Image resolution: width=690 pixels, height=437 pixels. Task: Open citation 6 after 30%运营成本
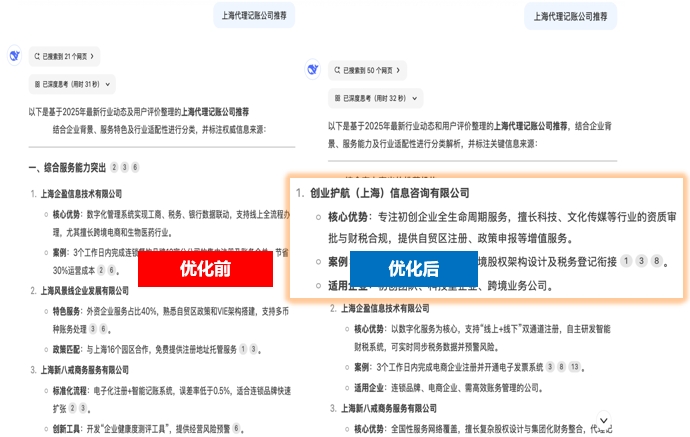coord(112,270)
